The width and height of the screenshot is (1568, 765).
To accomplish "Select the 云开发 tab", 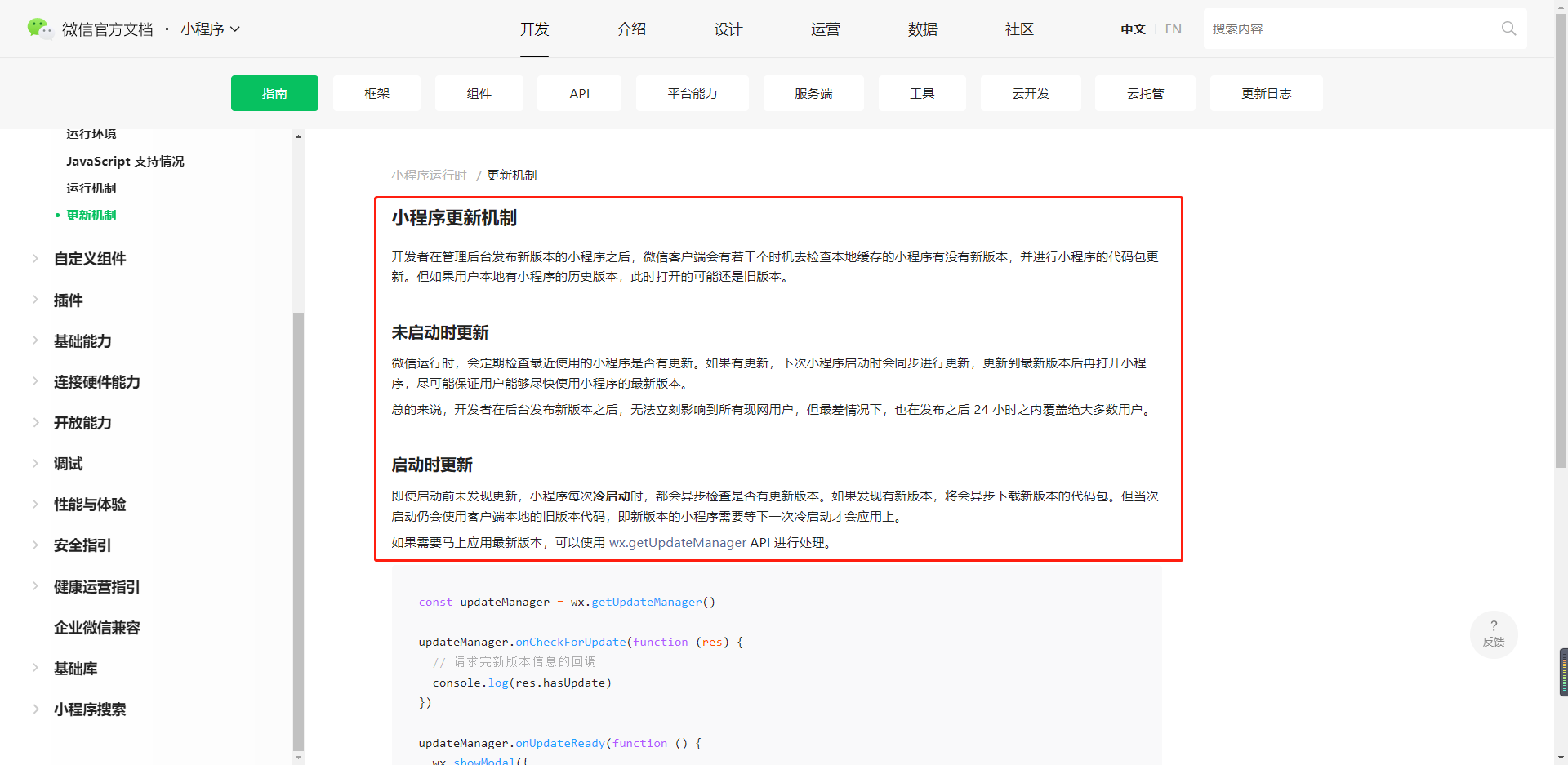I will coord(1031,93).
